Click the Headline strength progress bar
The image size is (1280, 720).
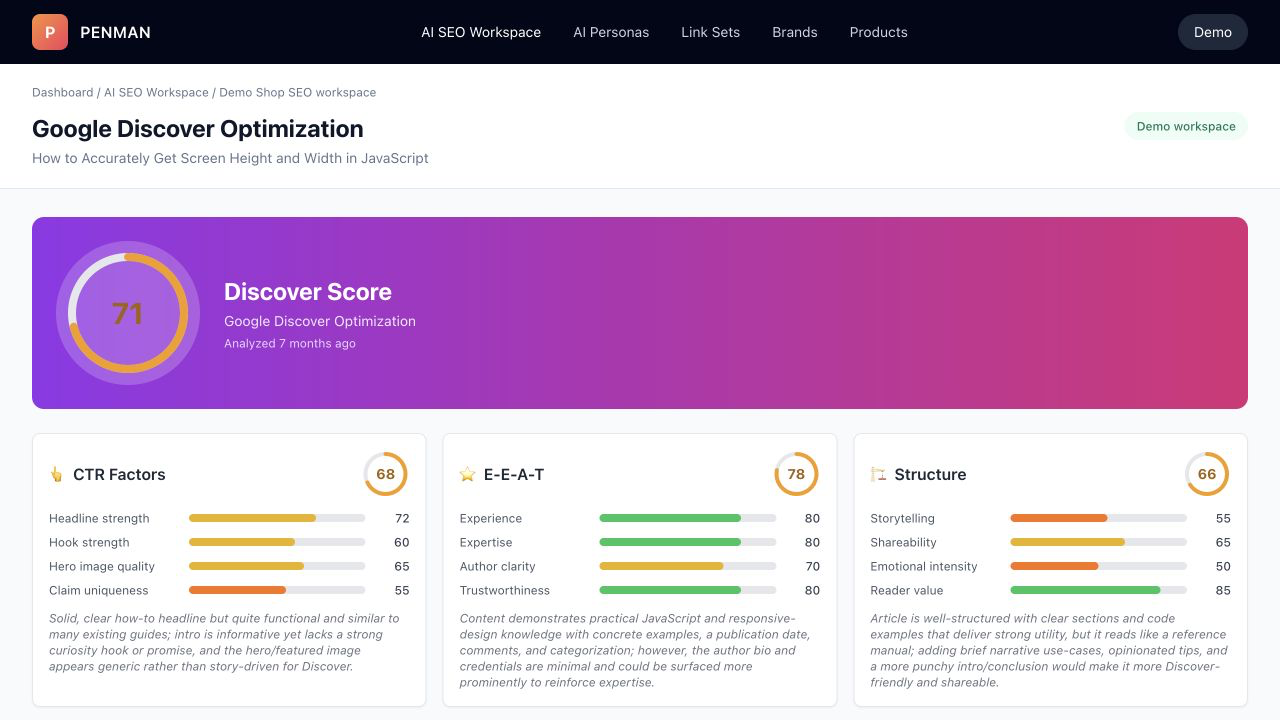[277, 518]
